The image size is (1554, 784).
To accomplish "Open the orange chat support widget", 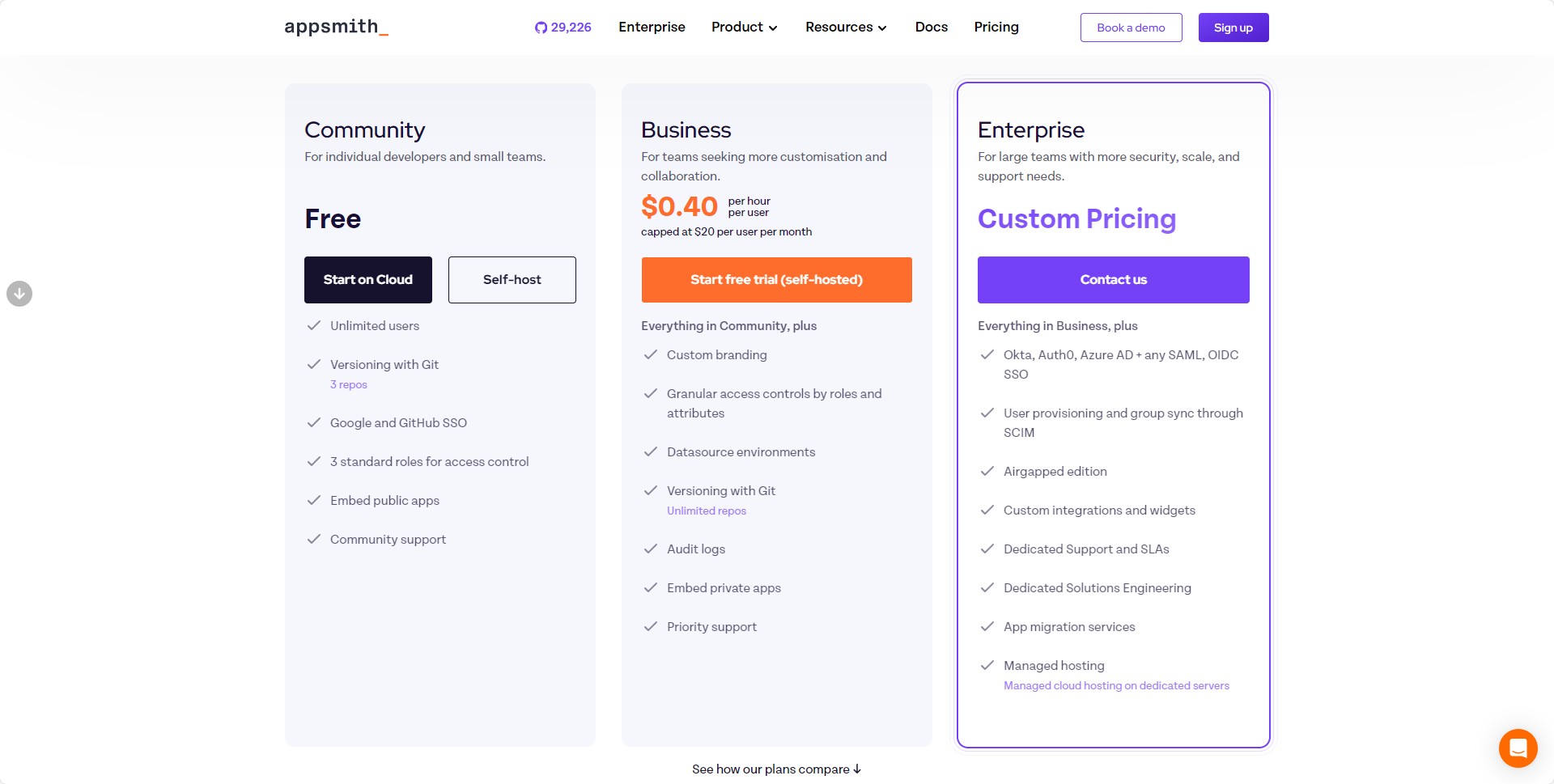I will click(x=1518, y=748).
